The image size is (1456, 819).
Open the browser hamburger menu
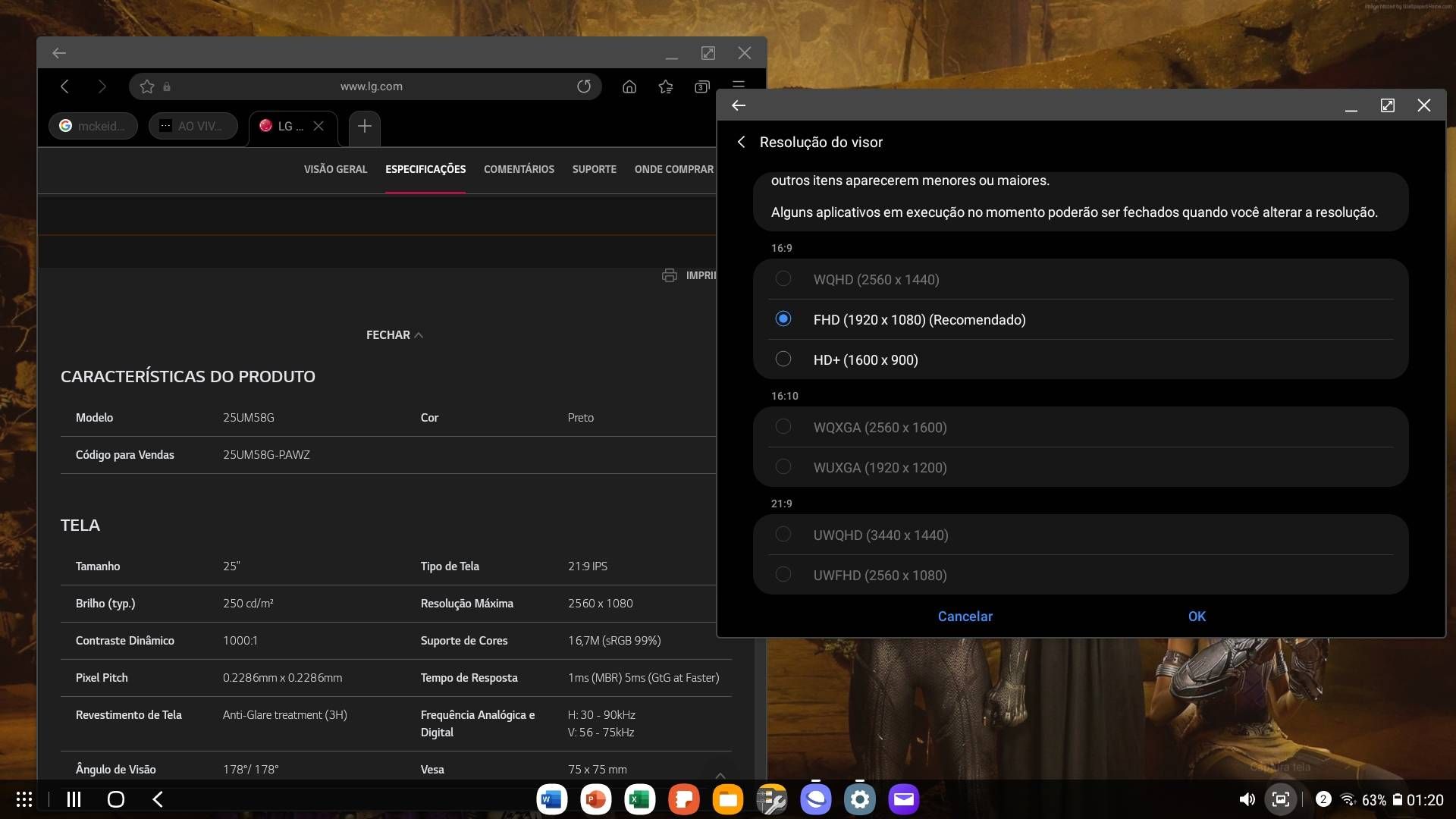click(x=739, y=86)
